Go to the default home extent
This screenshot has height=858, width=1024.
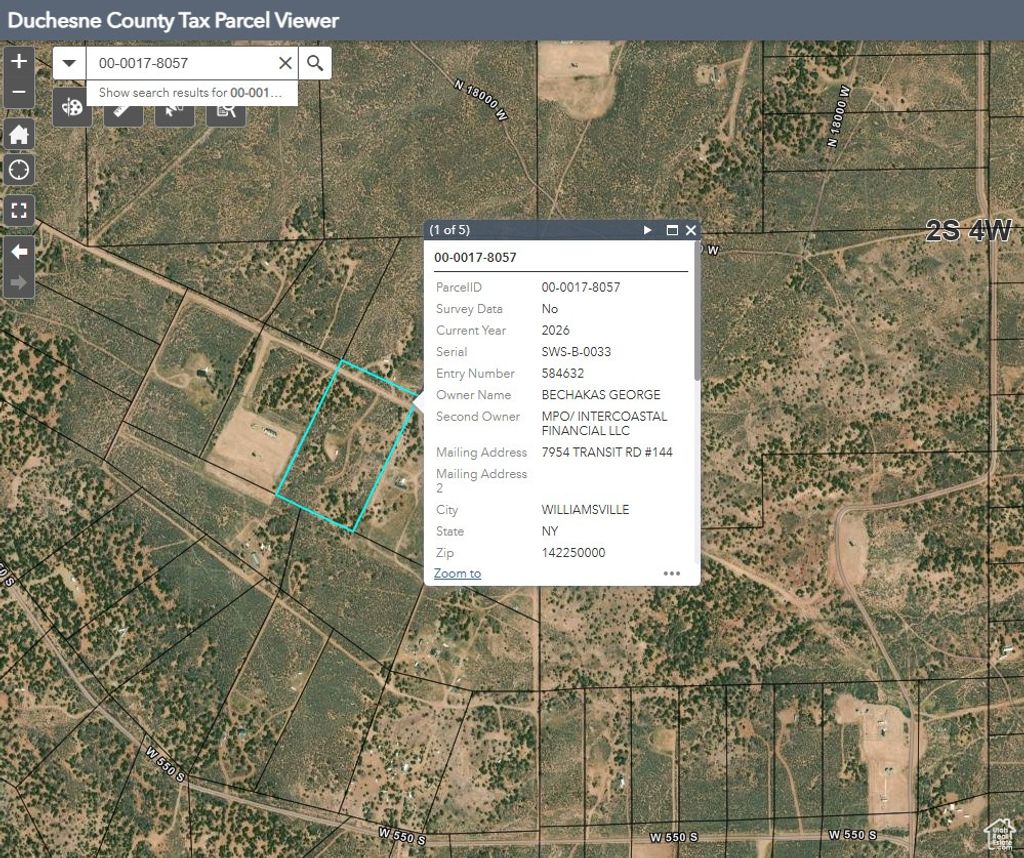19,134
